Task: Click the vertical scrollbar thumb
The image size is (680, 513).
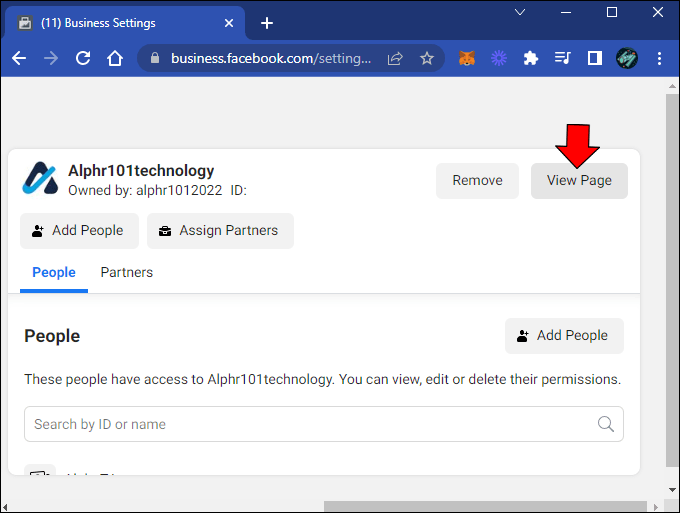Action: point(672,280)
